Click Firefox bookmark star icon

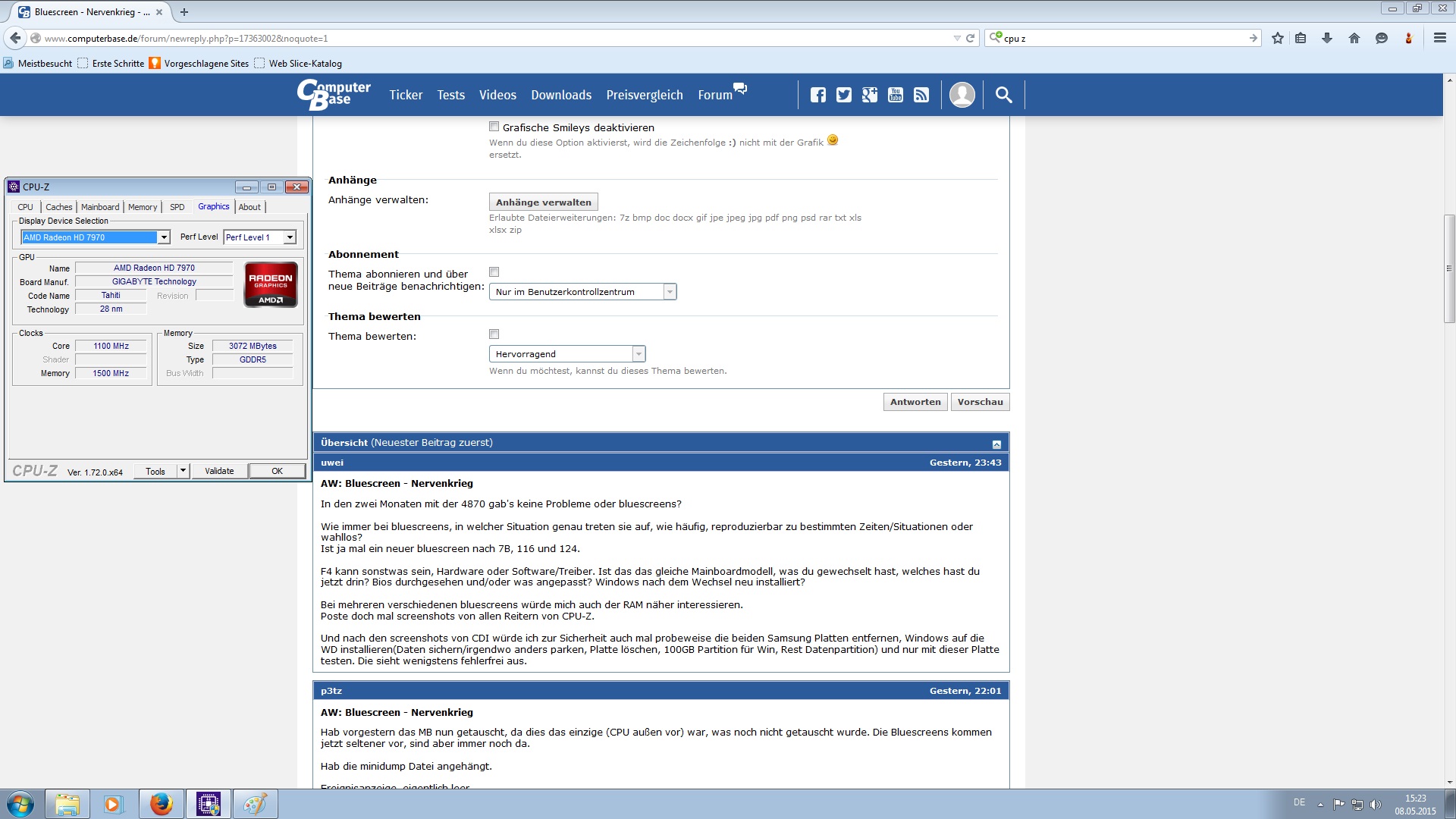(1278, 38)
